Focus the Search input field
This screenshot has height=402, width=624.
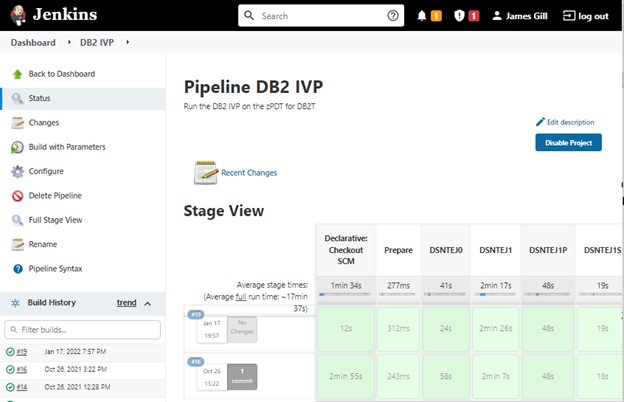[321, 16]
